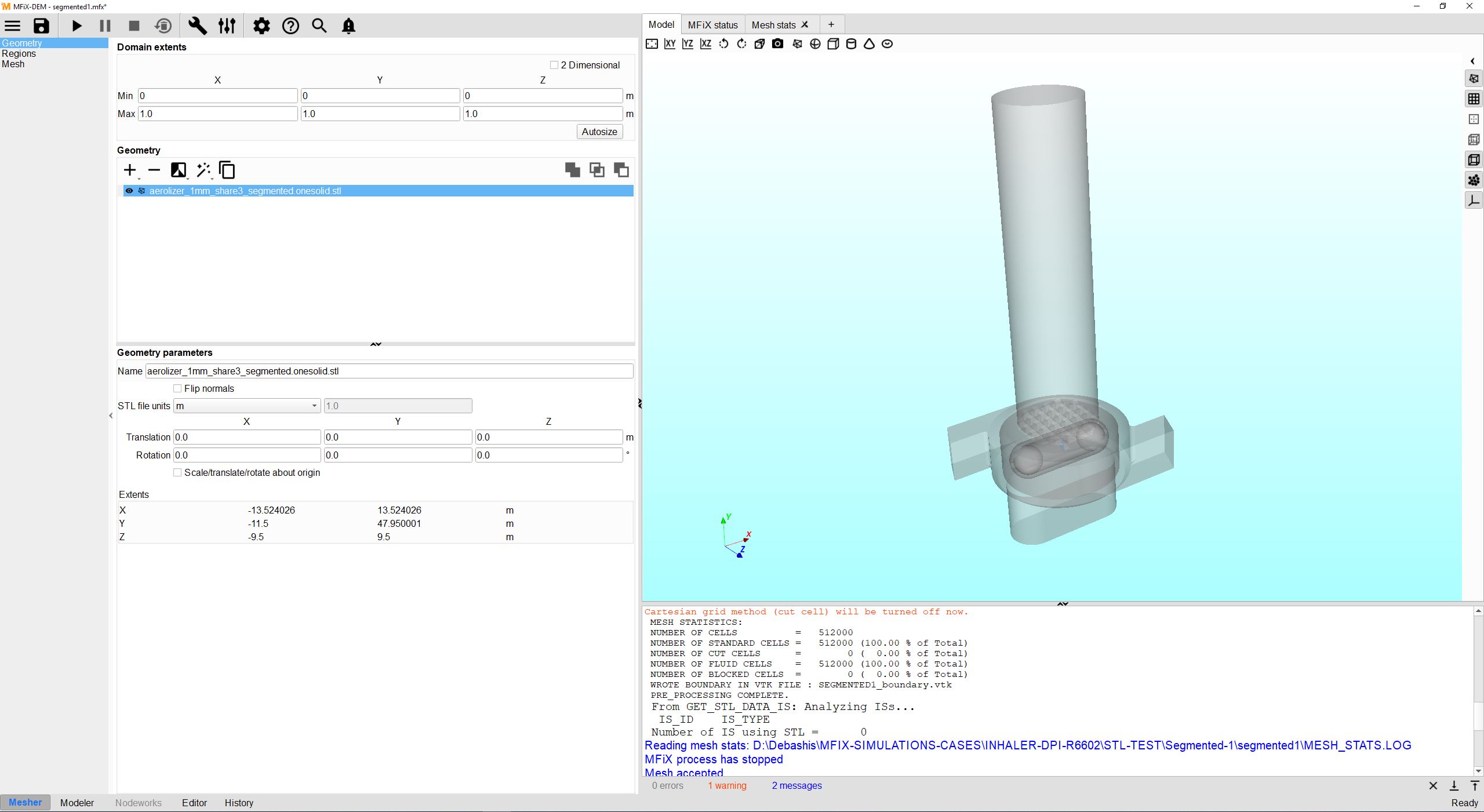1484x812 pixels.
Task: Enable the 2 Dimensional checkbox
Action: [554, 65]
